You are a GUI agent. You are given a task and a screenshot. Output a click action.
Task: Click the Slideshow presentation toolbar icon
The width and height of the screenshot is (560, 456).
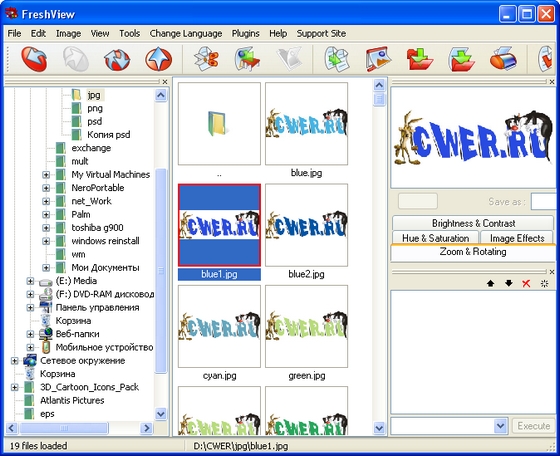click(x=379, y=59)
